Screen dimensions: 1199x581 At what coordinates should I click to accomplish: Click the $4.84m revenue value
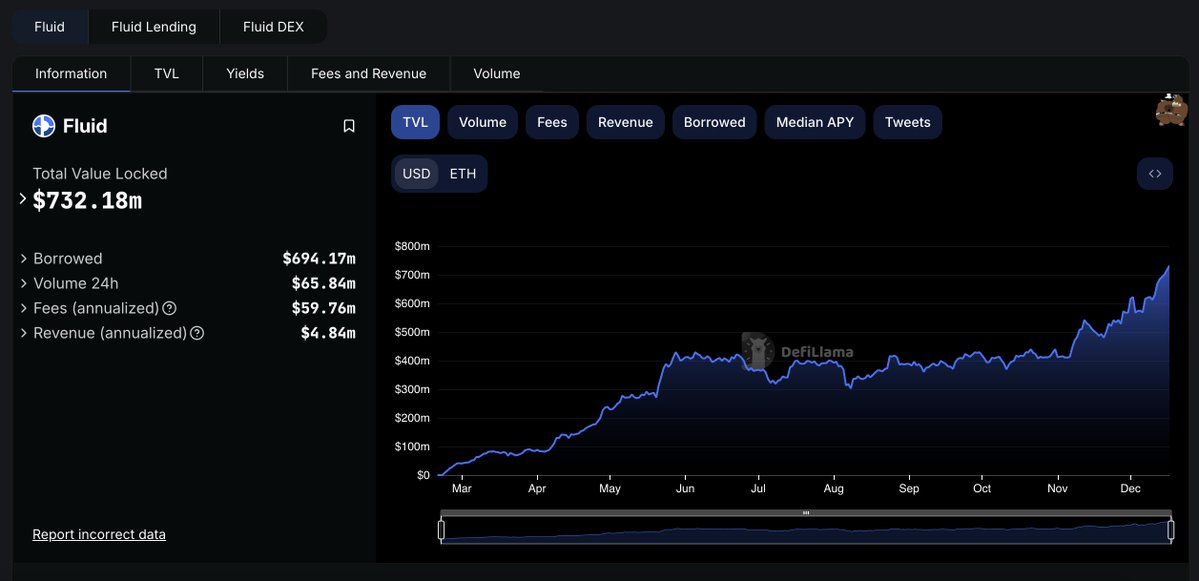tap(328, 333)
